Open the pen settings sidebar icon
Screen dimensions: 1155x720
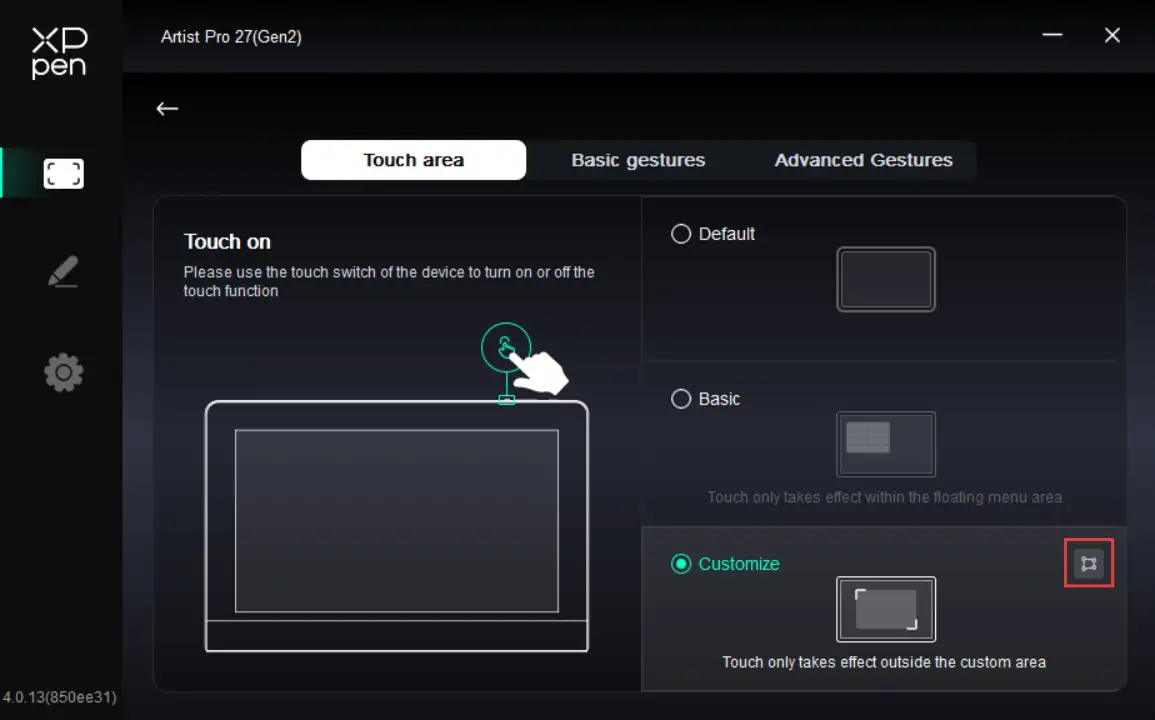tap(63, 272)
